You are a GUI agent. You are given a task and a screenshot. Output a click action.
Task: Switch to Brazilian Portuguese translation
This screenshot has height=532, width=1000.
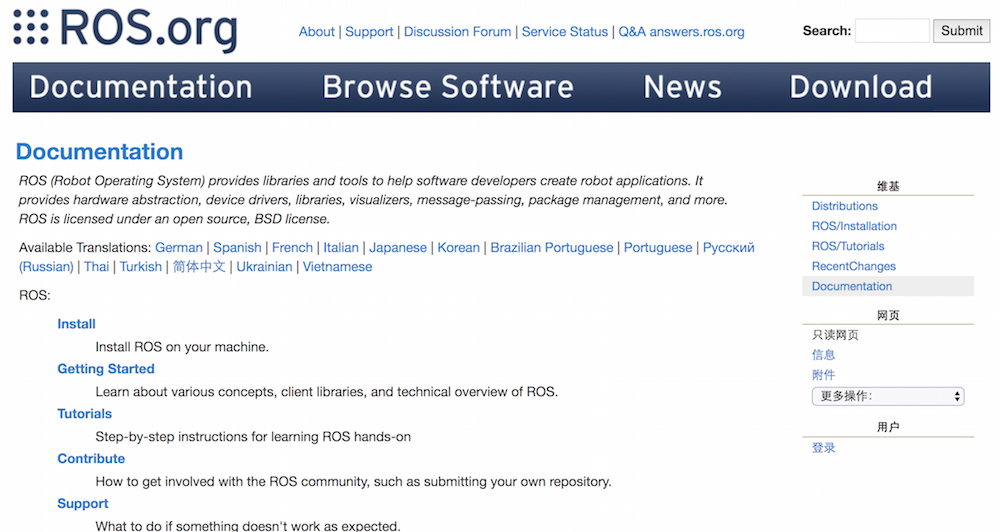[552, 248]
